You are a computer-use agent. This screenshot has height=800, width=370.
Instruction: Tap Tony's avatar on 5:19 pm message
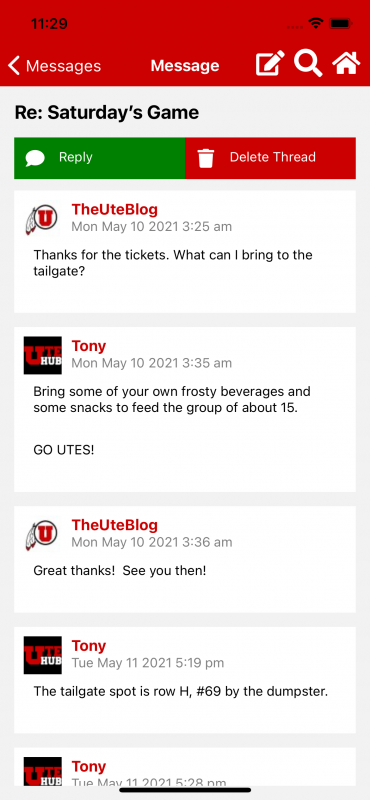(42, 655)
